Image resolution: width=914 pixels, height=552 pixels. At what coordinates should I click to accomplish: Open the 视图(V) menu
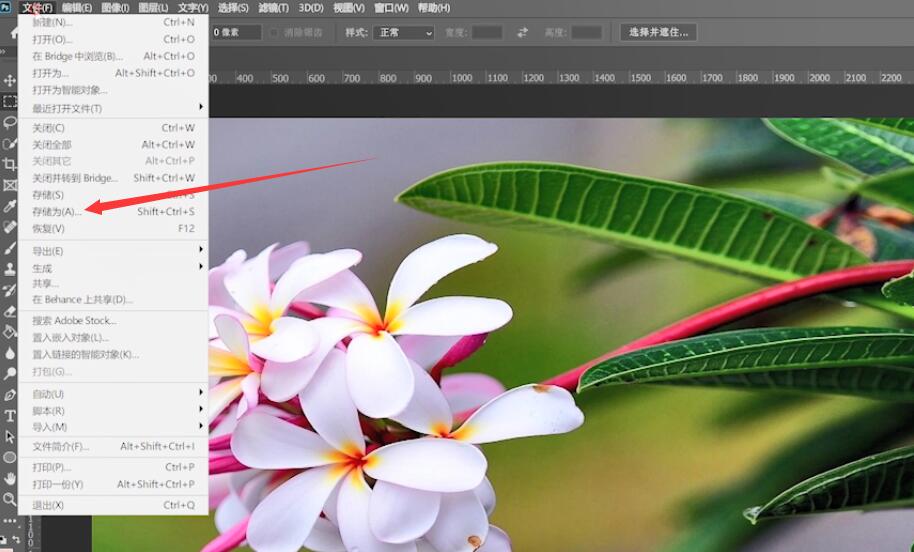[x=349, y=8]
